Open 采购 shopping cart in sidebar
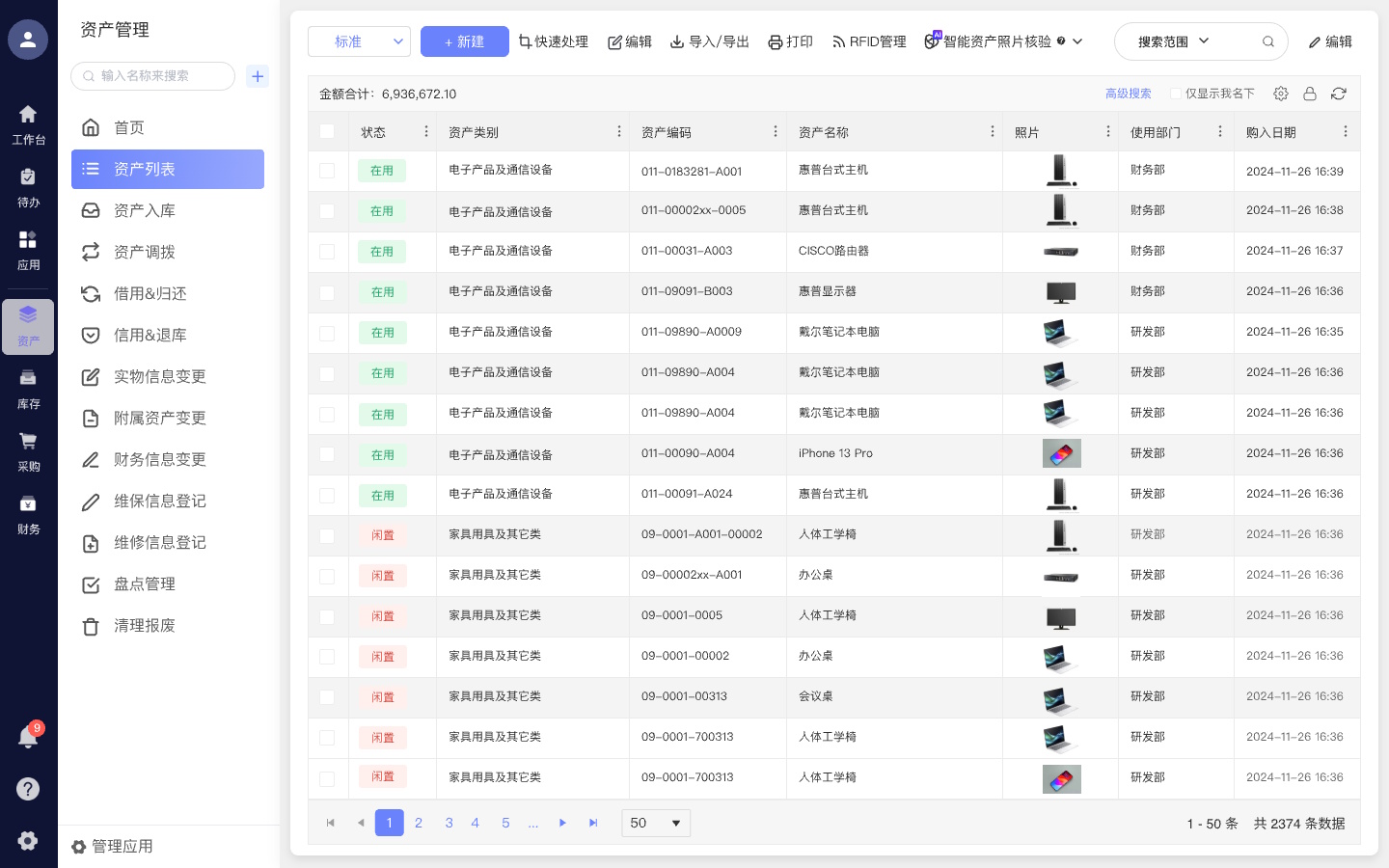Screen dimensions: 1389x868 tap(28, 451)
